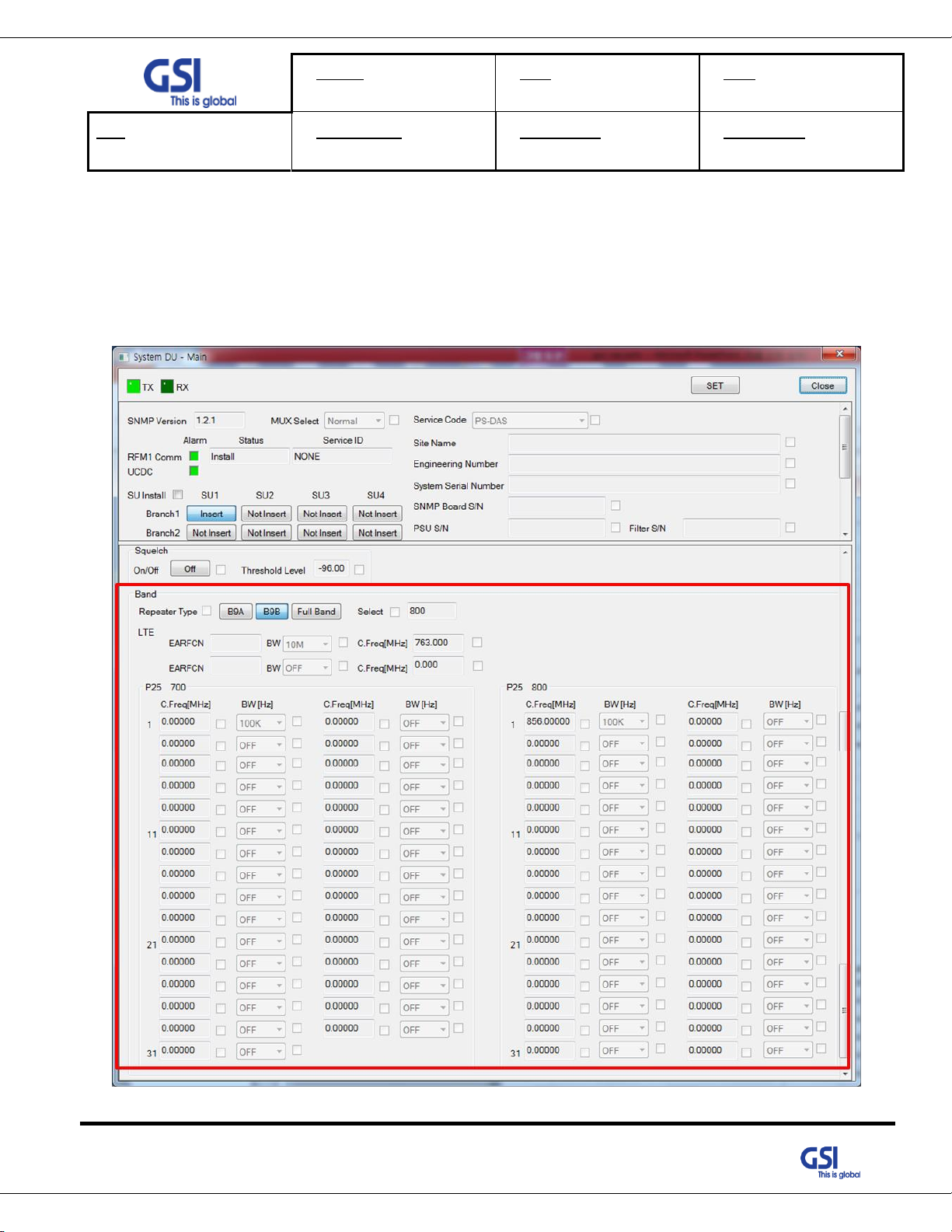Tick the checkbox next to Service Code
The image size is (952, 1232).
pyautogui.click(x=595, y=420)
